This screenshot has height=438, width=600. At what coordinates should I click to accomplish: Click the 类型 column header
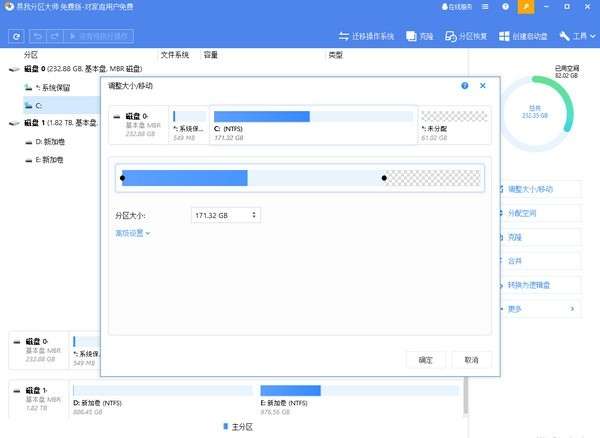(x=336, y=55)
